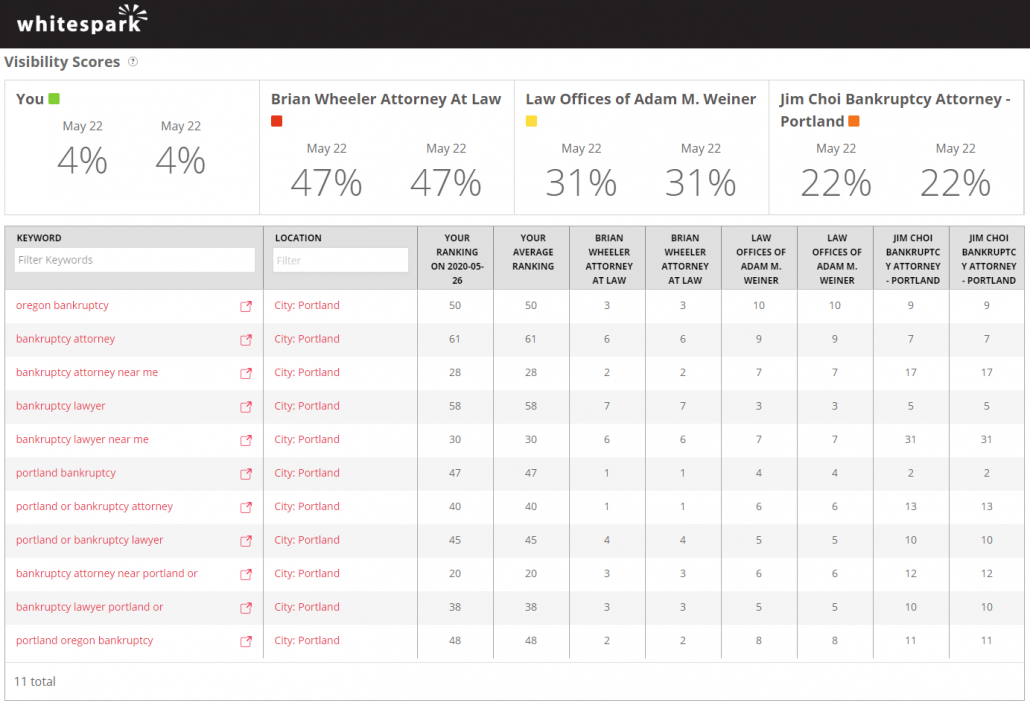Screen dimensions: 1030x703
Task: Open external link for bankruptcy lawyer portland or
Action: pos(246,608)
